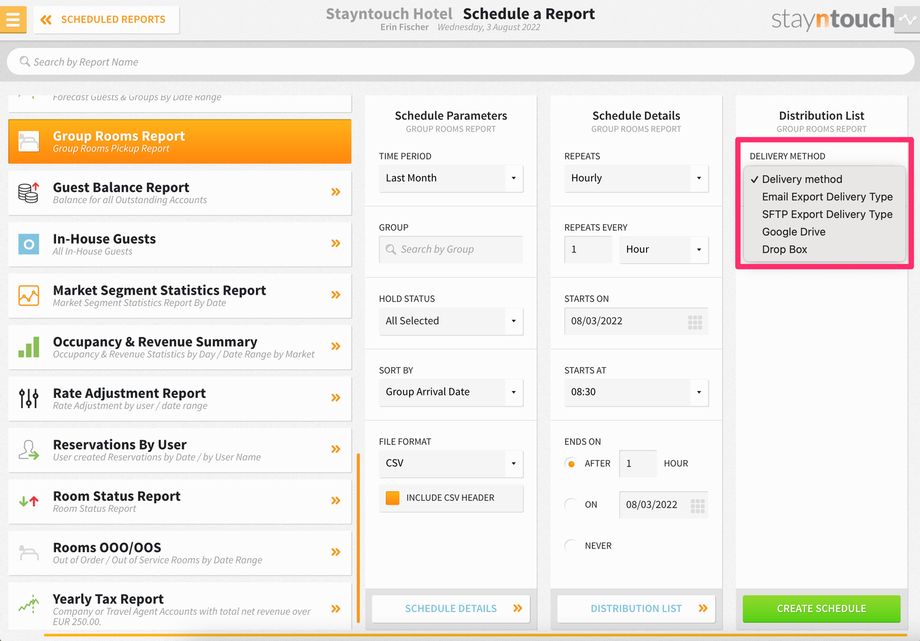Image resolution: width=920 pixels, height=641 pixels.
Task: Open the Sort By Group Arrival Date dropdown
Action: 451,392
